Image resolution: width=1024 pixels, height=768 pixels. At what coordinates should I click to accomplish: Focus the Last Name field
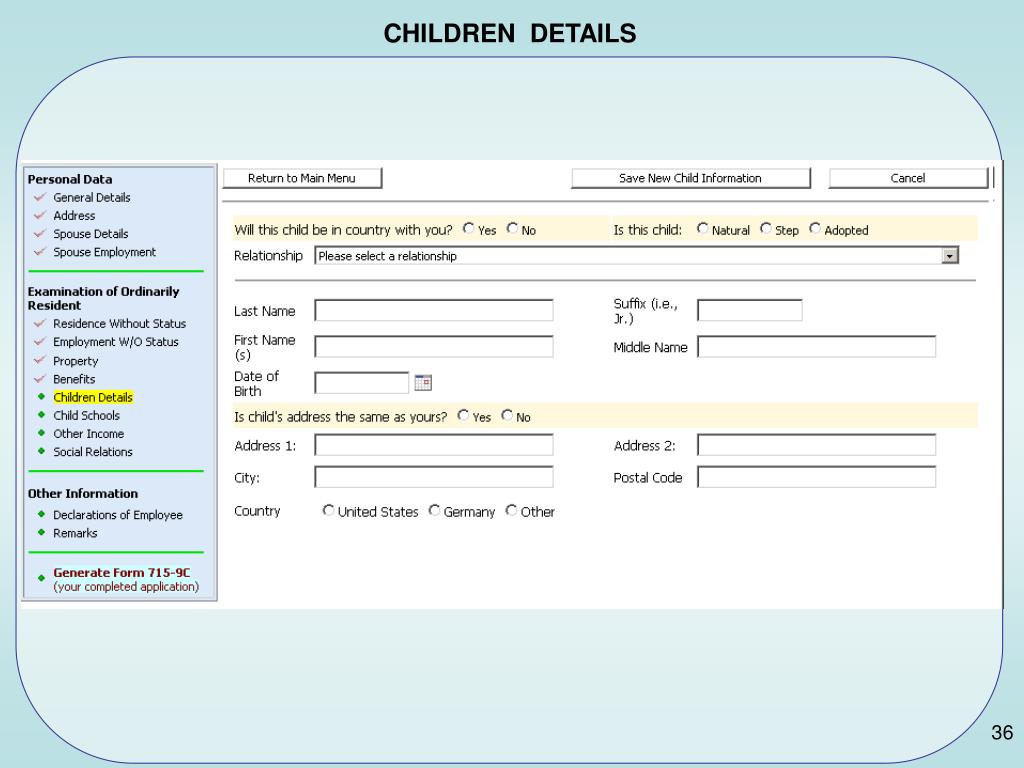pos(434,310)
